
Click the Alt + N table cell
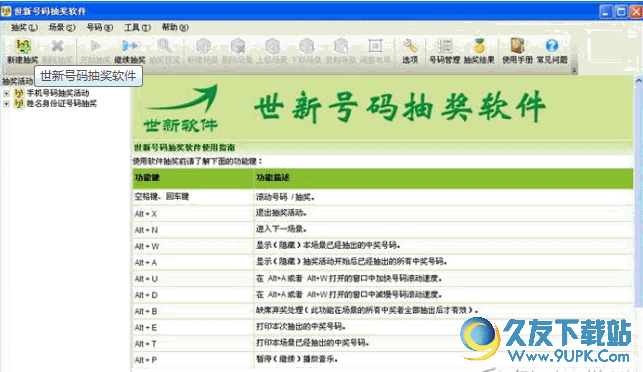pos(193,230)
